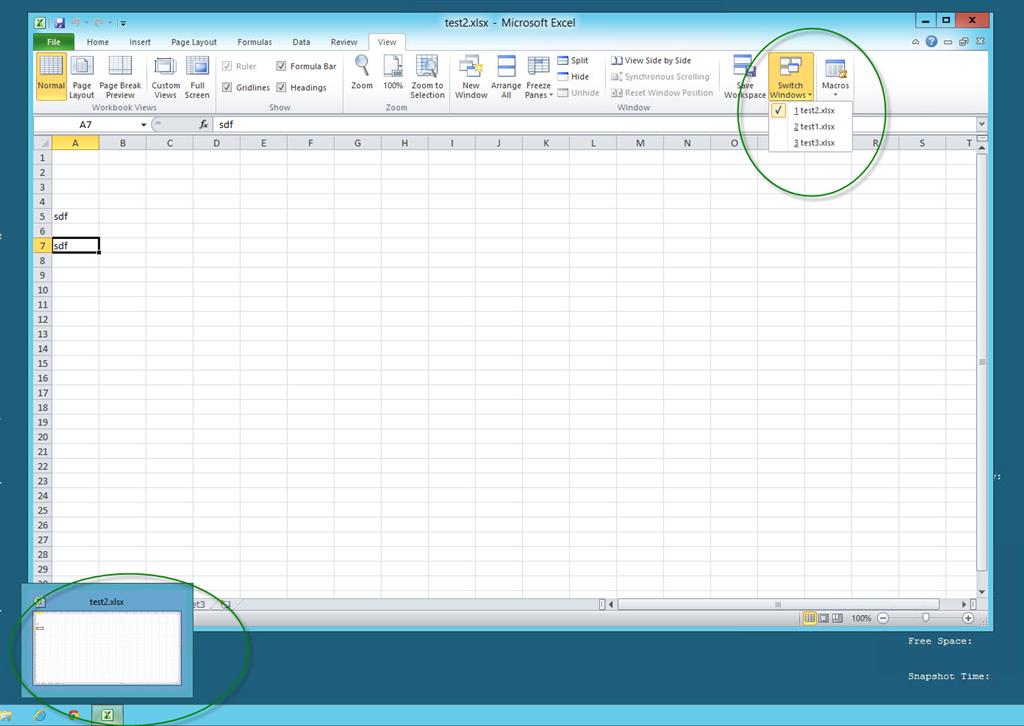Click View Side by Side
This screenshot has width=1024, height=726.
(x=651, y=60)
